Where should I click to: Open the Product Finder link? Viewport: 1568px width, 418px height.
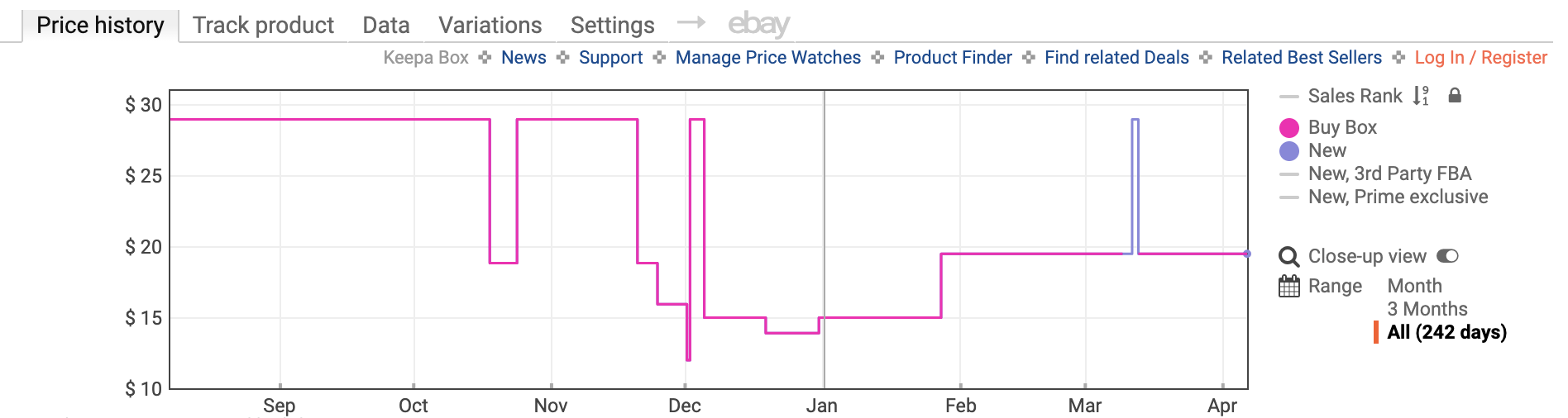point(953,58)
